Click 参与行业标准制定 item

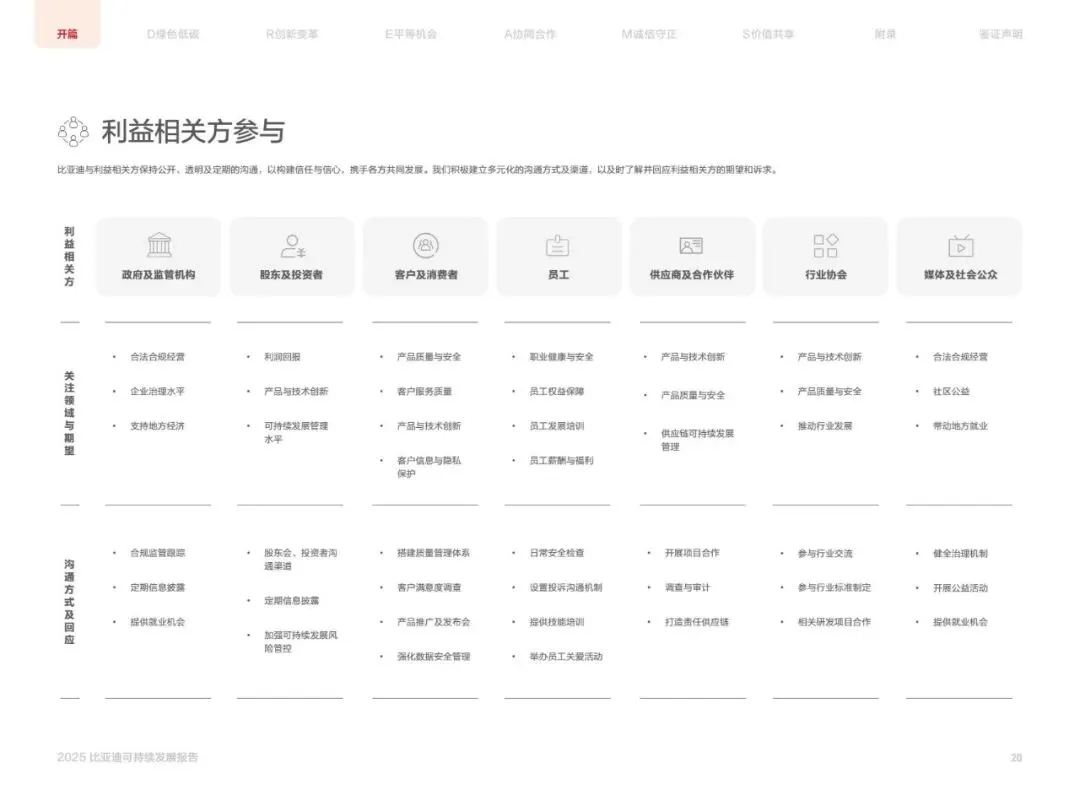click(834, 587)
